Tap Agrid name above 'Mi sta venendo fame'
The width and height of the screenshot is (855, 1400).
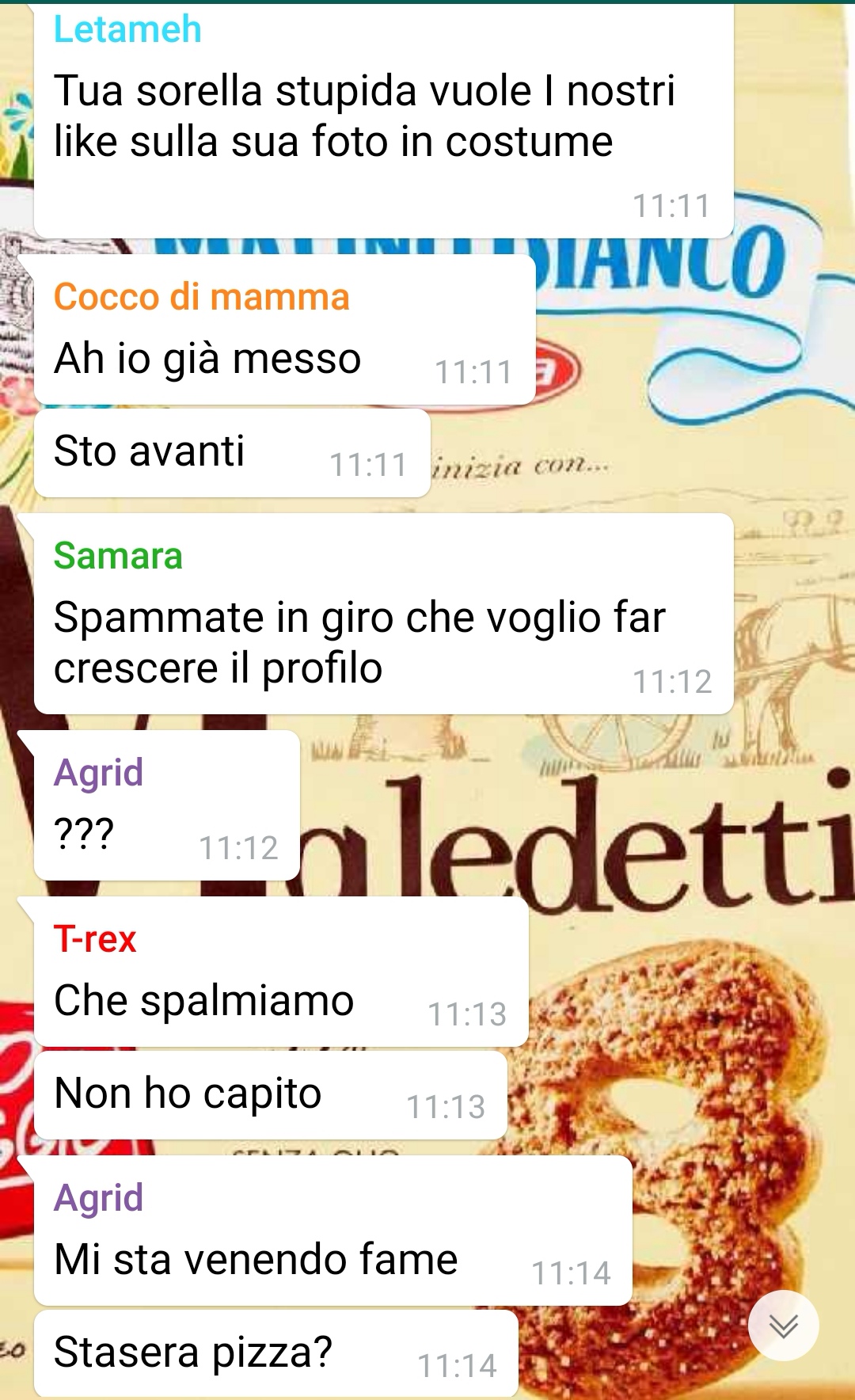(98, 1197)
